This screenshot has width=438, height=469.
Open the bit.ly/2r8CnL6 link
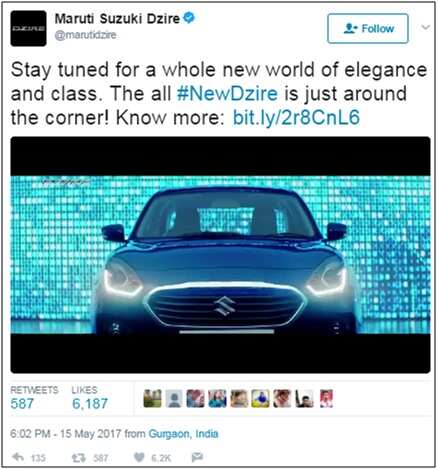coord(296,118)
